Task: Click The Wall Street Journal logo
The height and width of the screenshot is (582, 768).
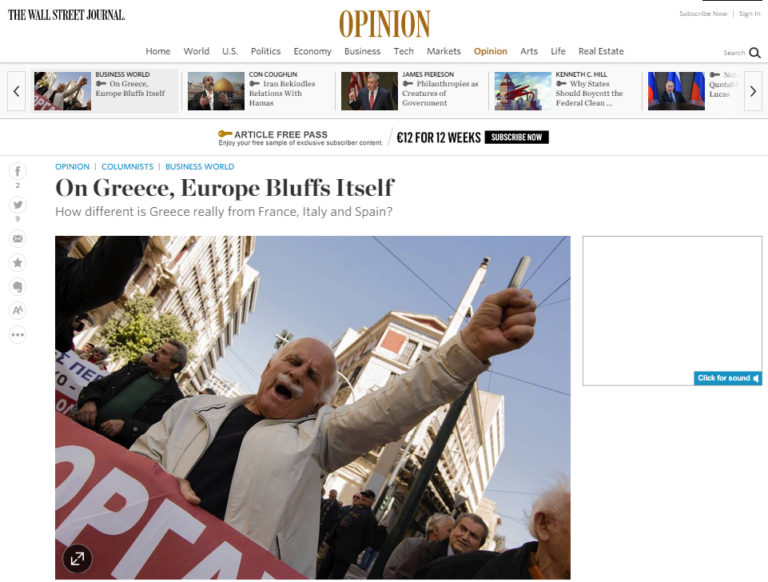Action: 67,15
